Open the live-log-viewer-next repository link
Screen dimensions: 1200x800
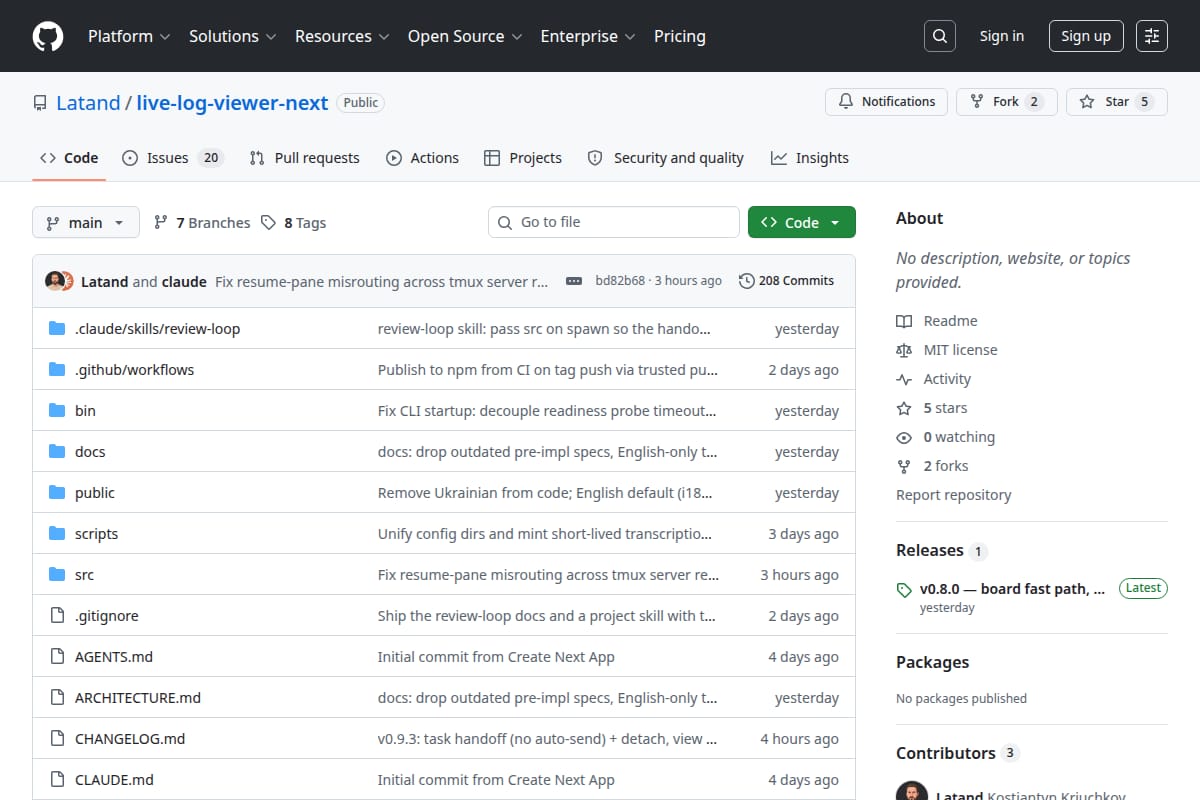pyautogui.click(x=232, y=102)
